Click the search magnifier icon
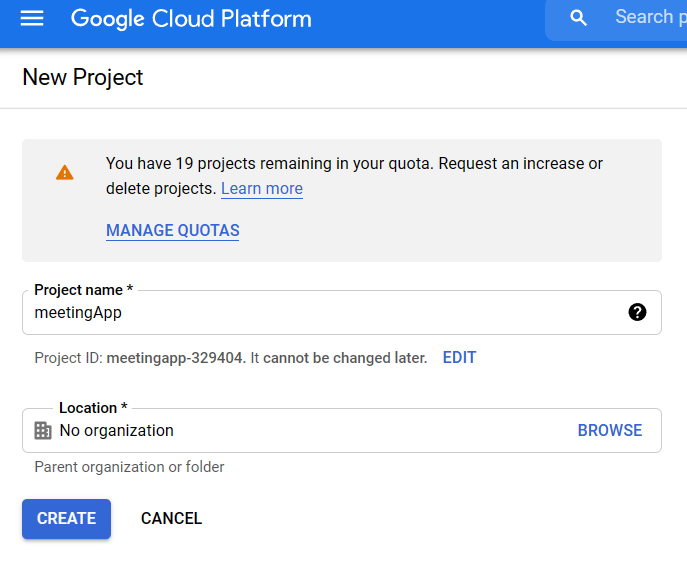Viewport: 687px width, 567px height. pyautogui.click(x=578, y=18)
